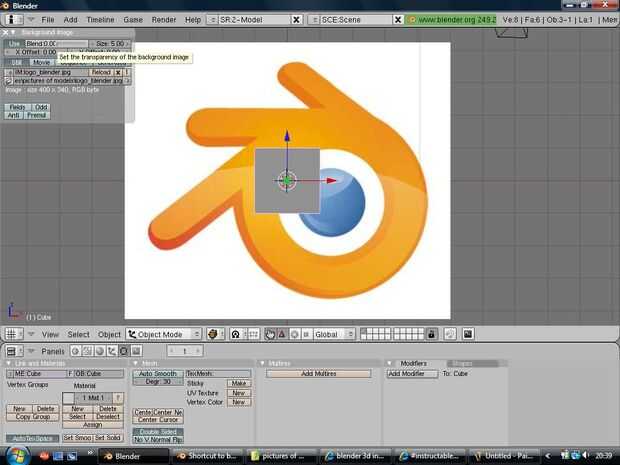Click the render this window icon
This screenshot has width=620, height=465.
click(x=468, y=334)
